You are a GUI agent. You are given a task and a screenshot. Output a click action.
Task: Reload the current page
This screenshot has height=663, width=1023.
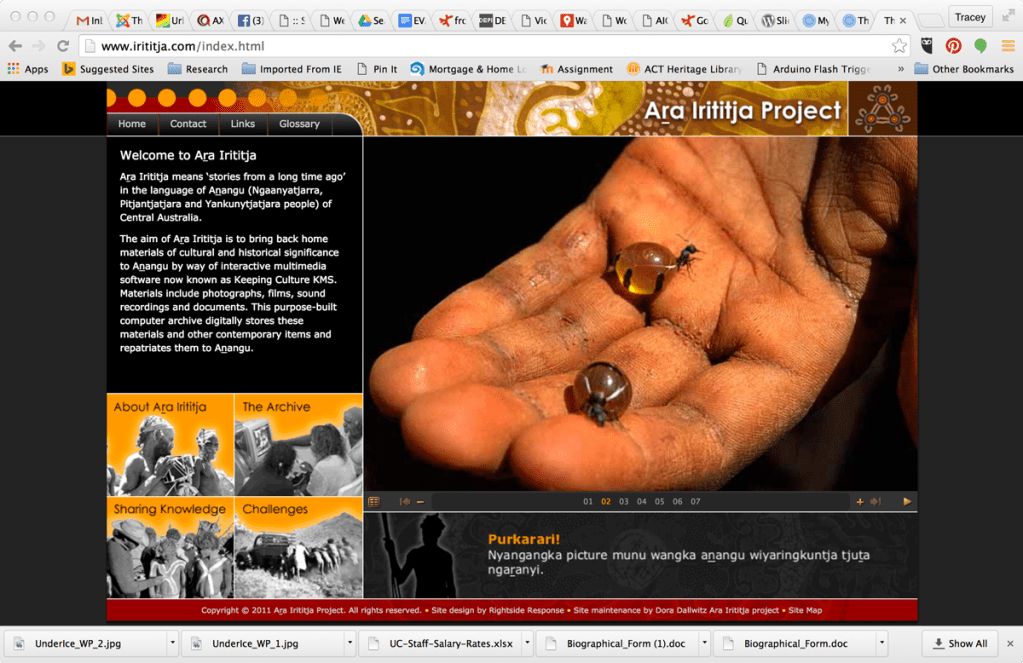pos(63,46)
